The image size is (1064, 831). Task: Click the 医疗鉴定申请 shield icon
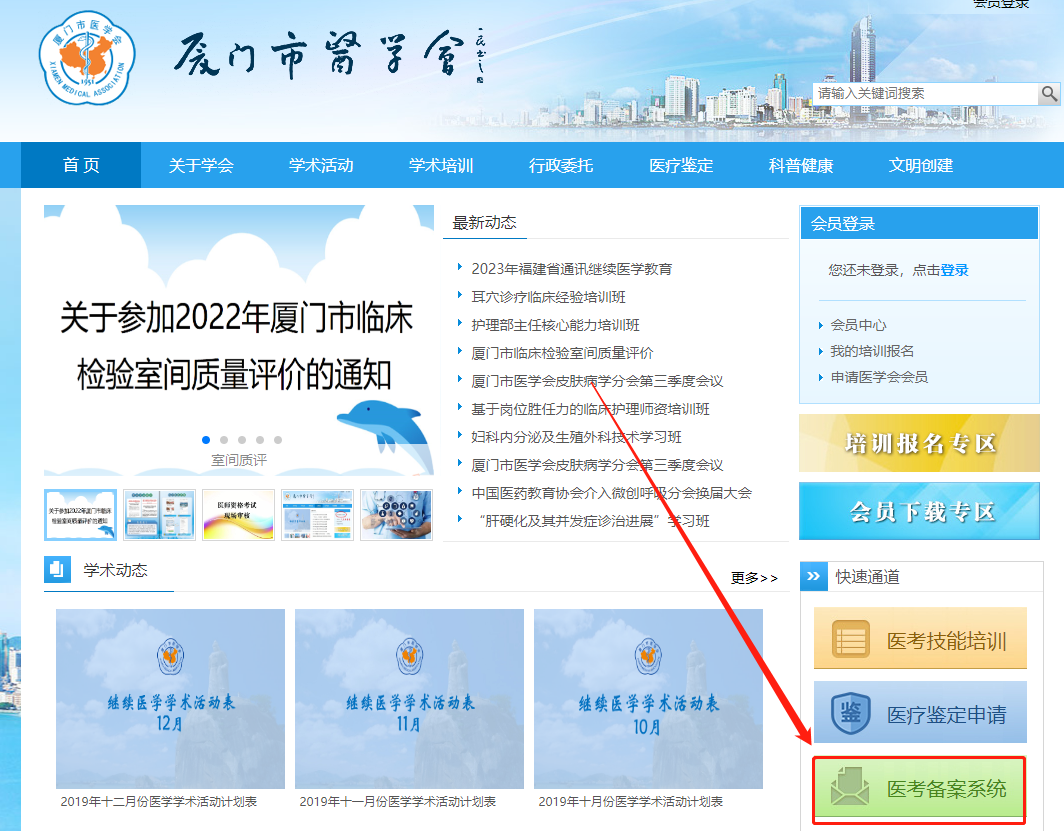[850, 713]
